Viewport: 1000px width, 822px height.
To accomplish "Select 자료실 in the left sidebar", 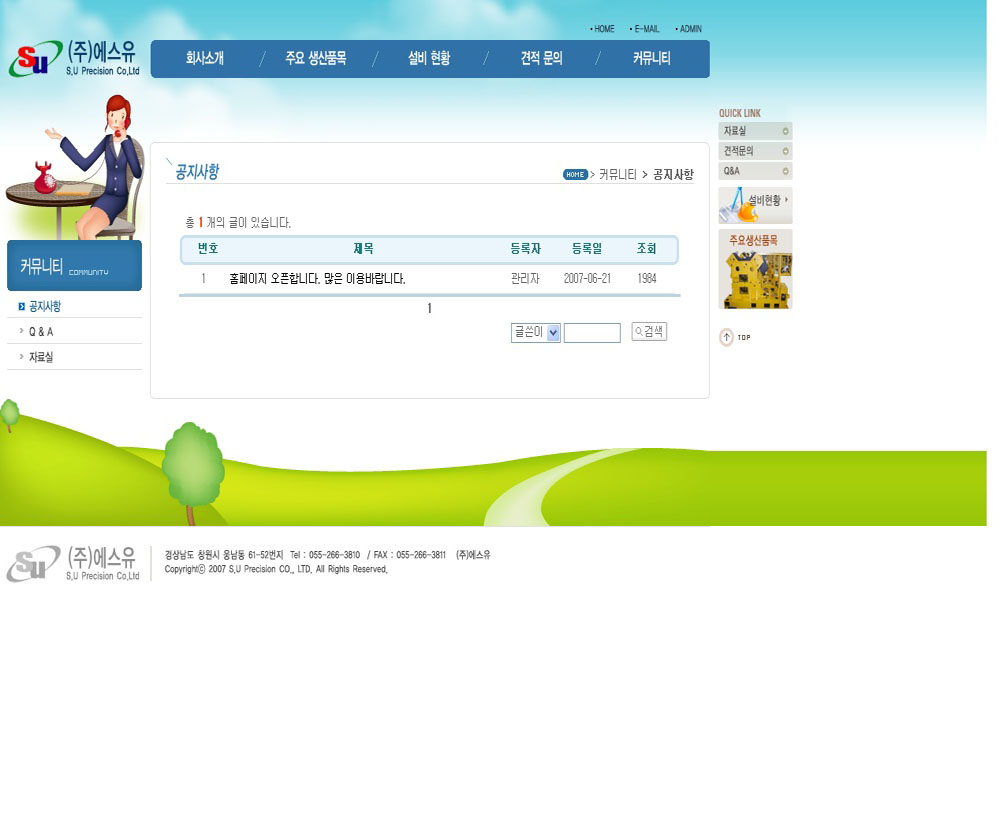I will 41,357.
